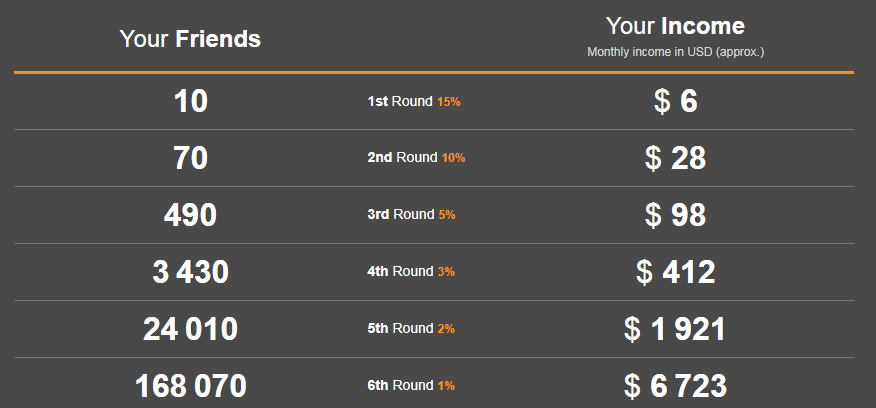Select the $ 28 income value

tap(675, 158)
